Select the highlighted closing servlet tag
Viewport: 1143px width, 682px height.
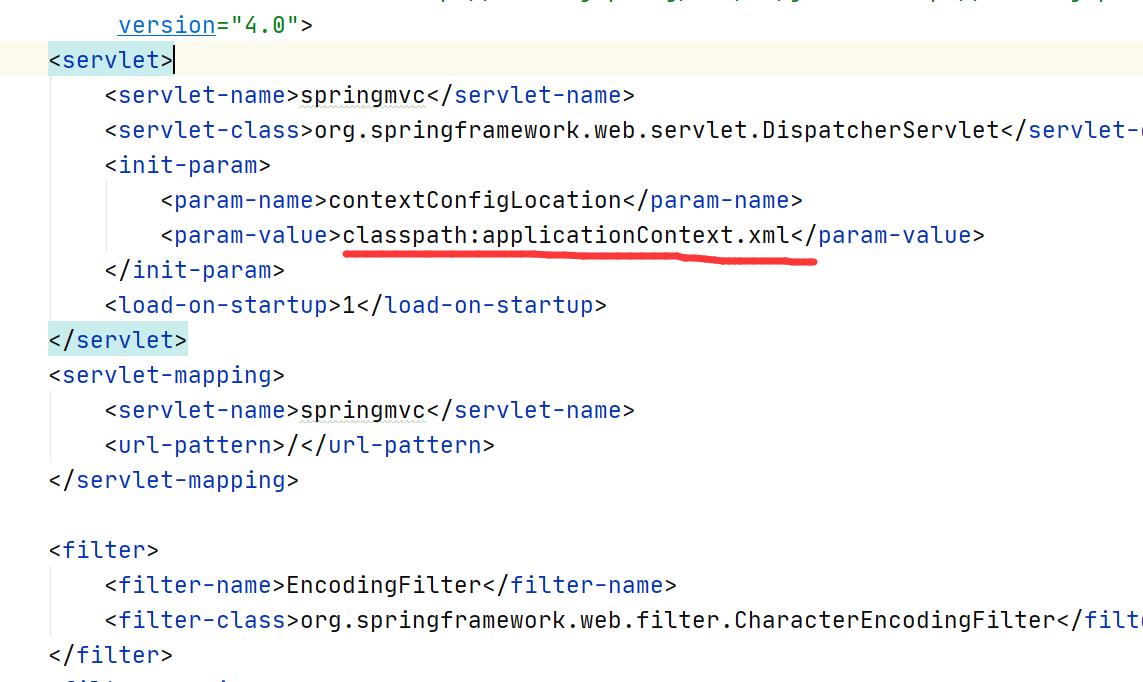click(x=117, y=339)
